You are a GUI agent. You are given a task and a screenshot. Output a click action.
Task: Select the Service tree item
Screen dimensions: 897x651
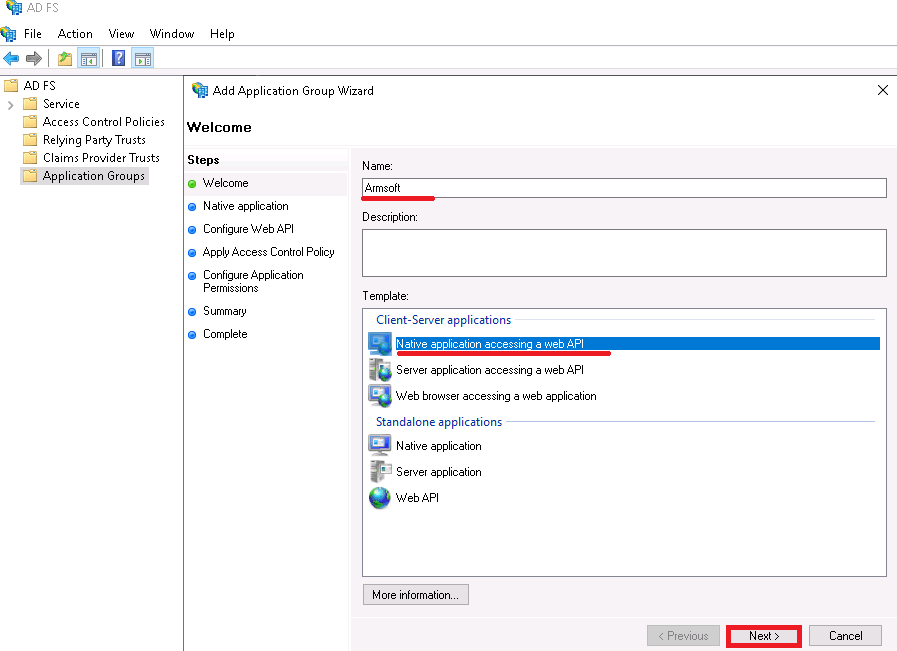(61, 104)
